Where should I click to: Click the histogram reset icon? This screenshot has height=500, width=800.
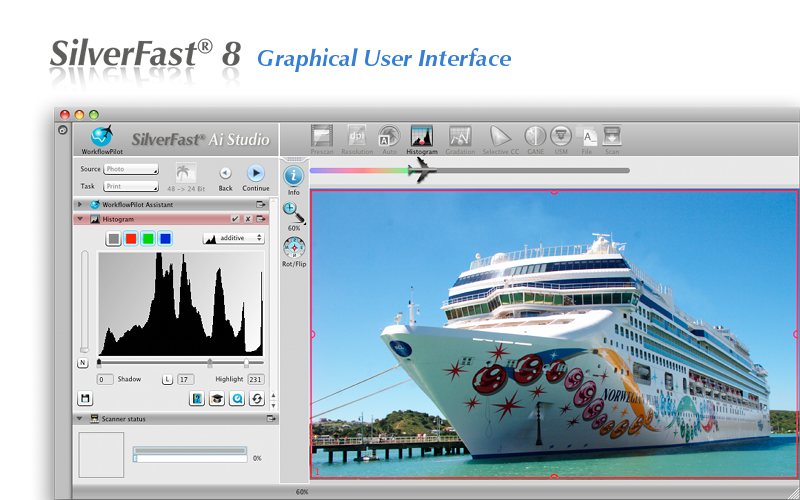(x=258, y=399)
